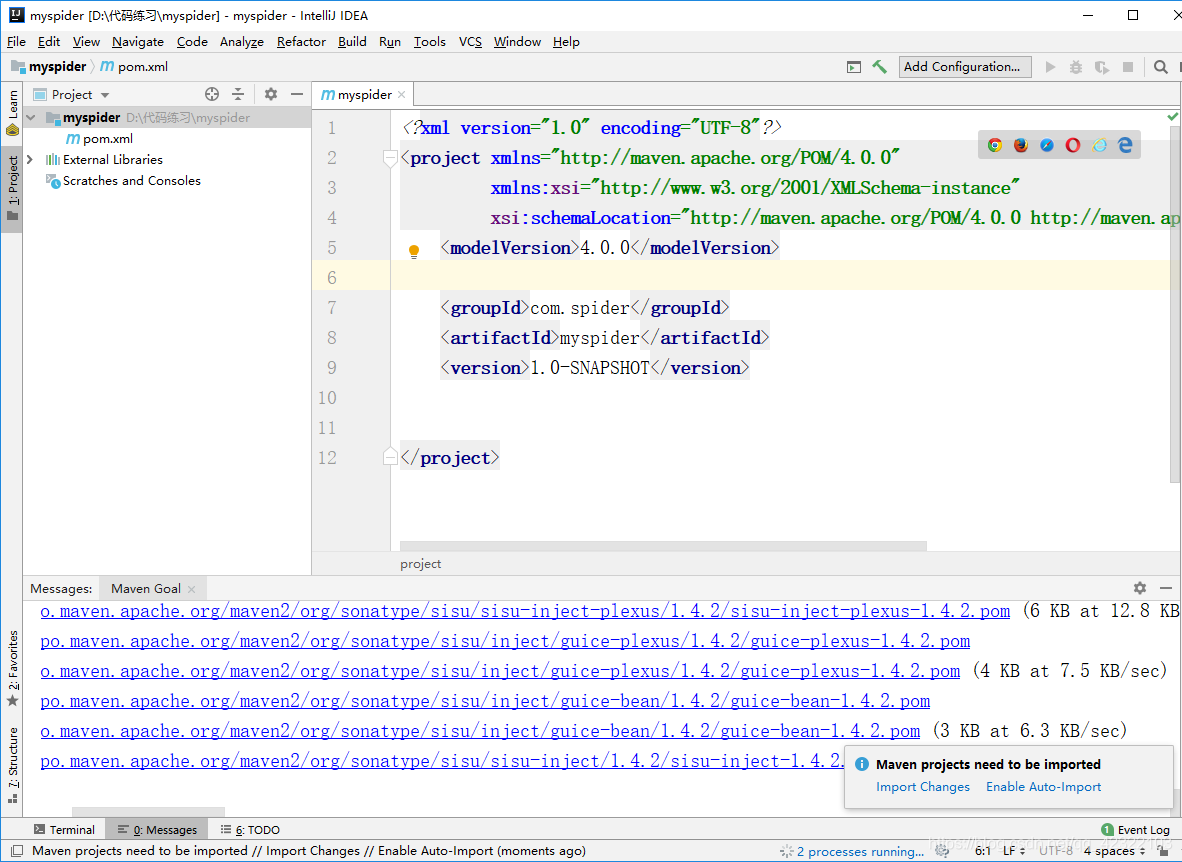Collapse the project tag fold on line 2
Screen dimensions: 1182x862
coord(390,158)
